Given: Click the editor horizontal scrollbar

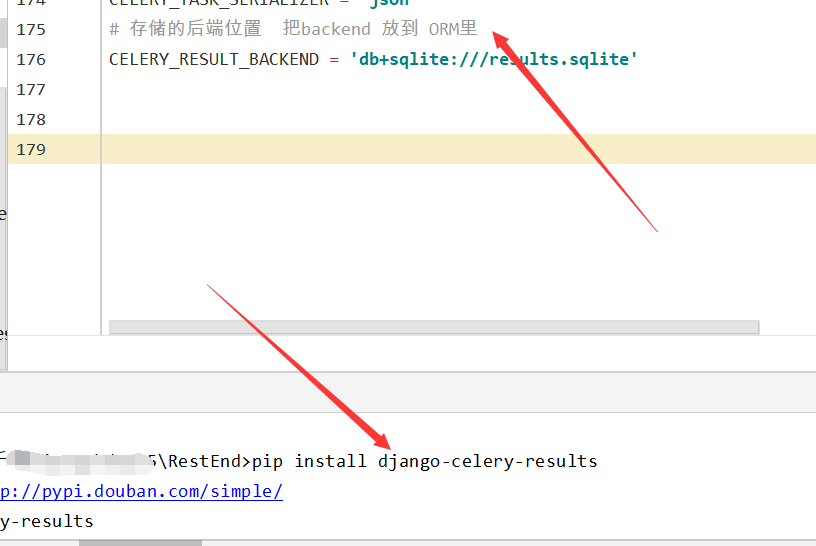Looking at the screenshot, I should click(x=434, y=327).
